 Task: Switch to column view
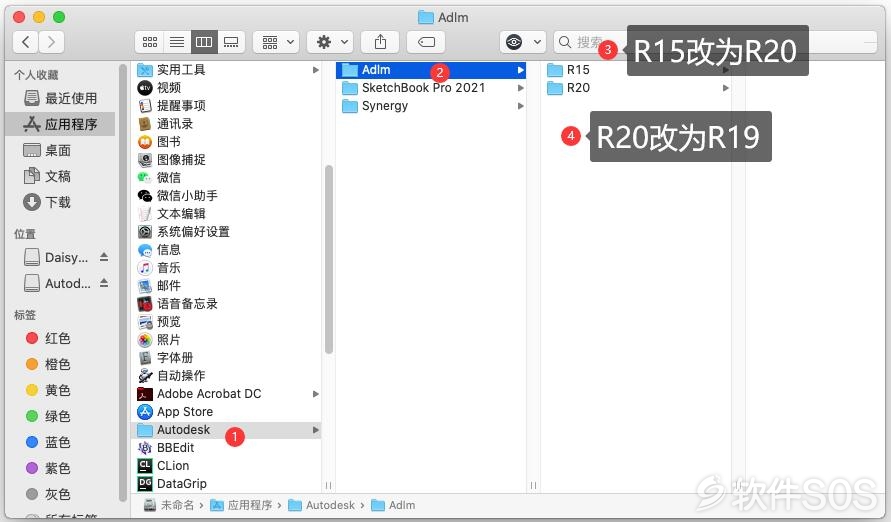pos(204,42)
